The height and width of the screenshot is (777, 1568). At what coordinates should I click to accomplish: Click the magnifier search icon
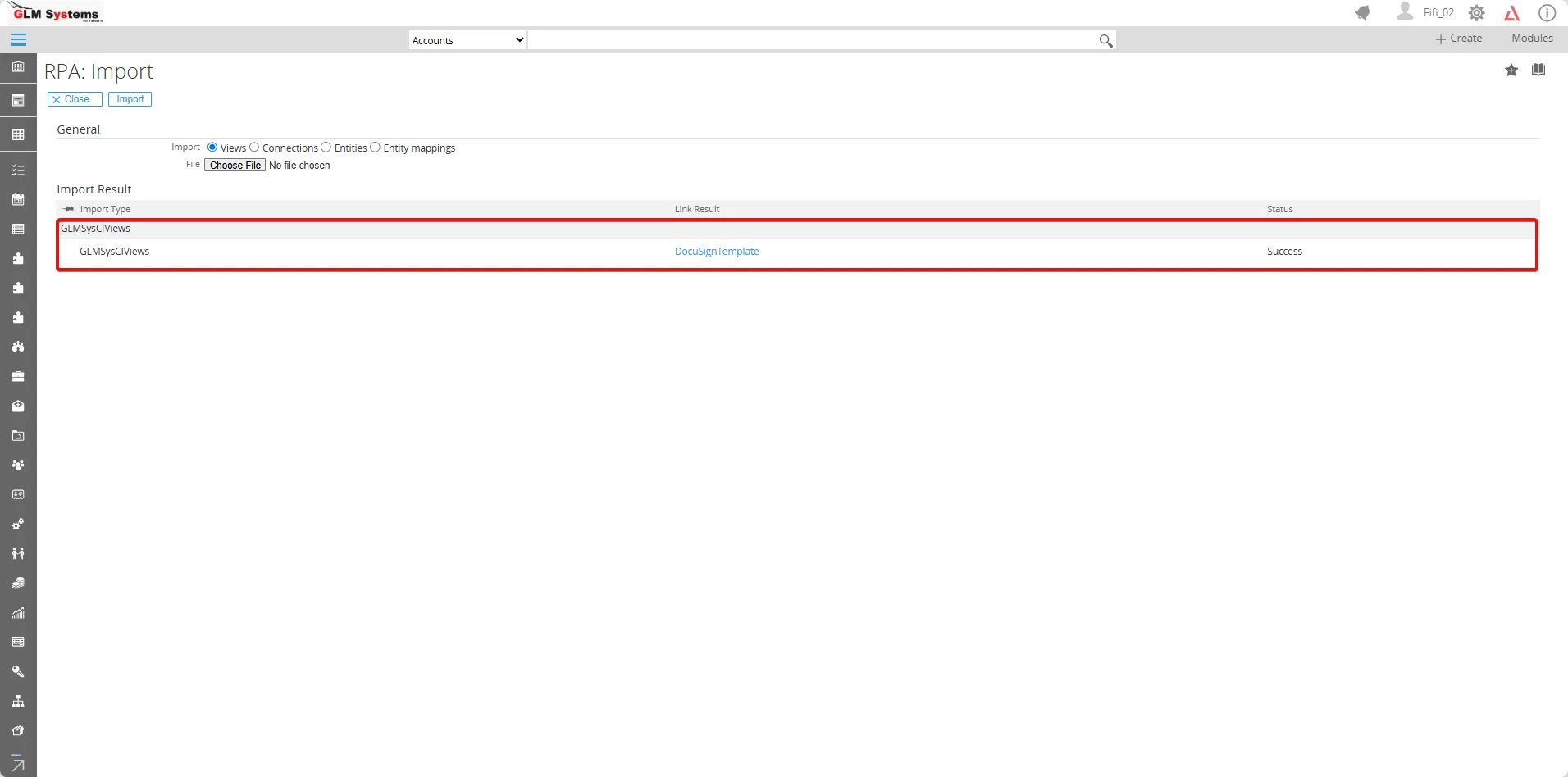tap(1105, 40)
